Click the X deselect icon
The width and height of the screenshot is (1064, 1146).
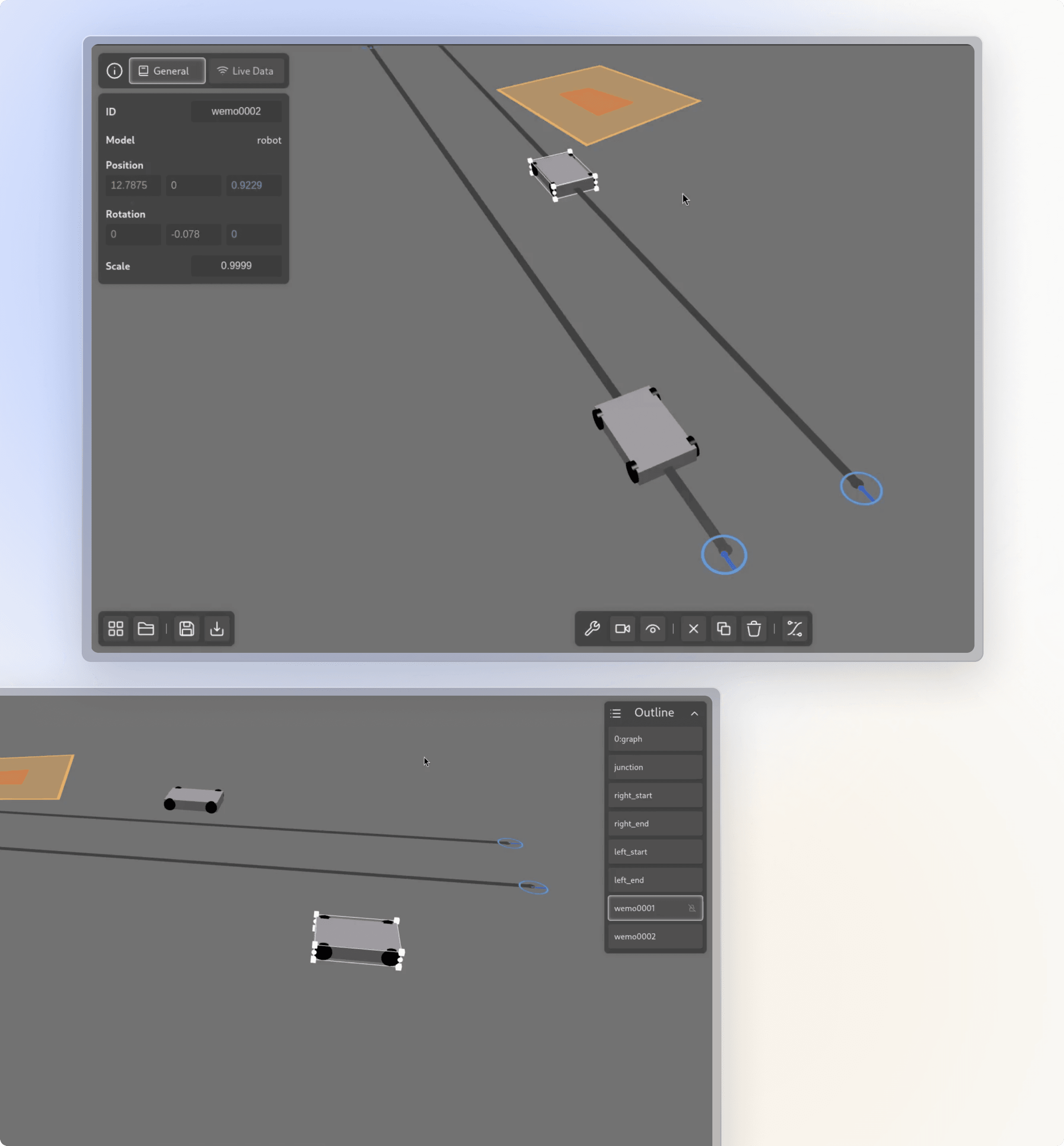coord(693,628)
